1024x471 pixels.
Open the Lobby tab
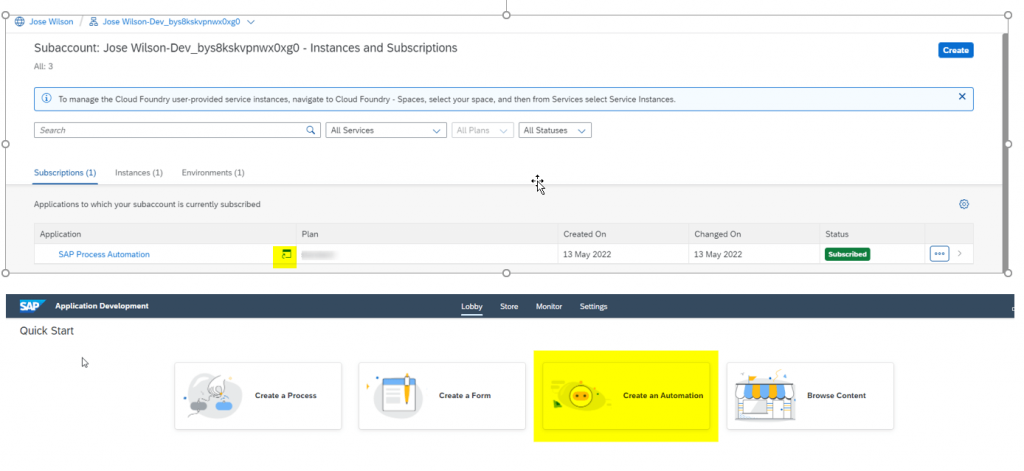click(472, 306)
